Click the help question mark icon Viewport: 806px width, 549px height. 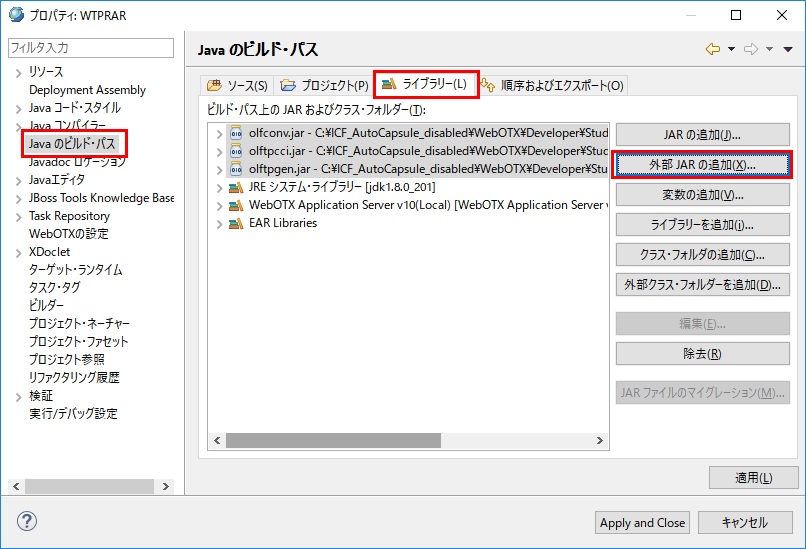pyautogui.click(x=28, y=521)
